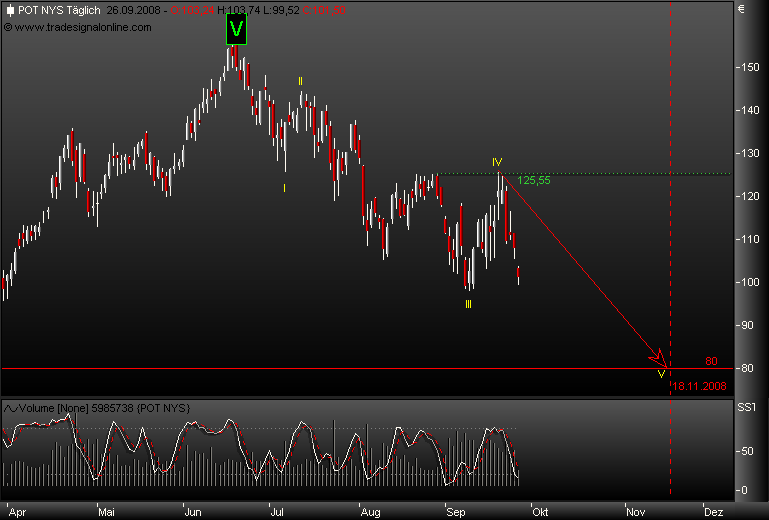The width and height of the screenshot is (769, 520).
Task: Select the POT NYS Täglich title
Action: click(59, 10)
